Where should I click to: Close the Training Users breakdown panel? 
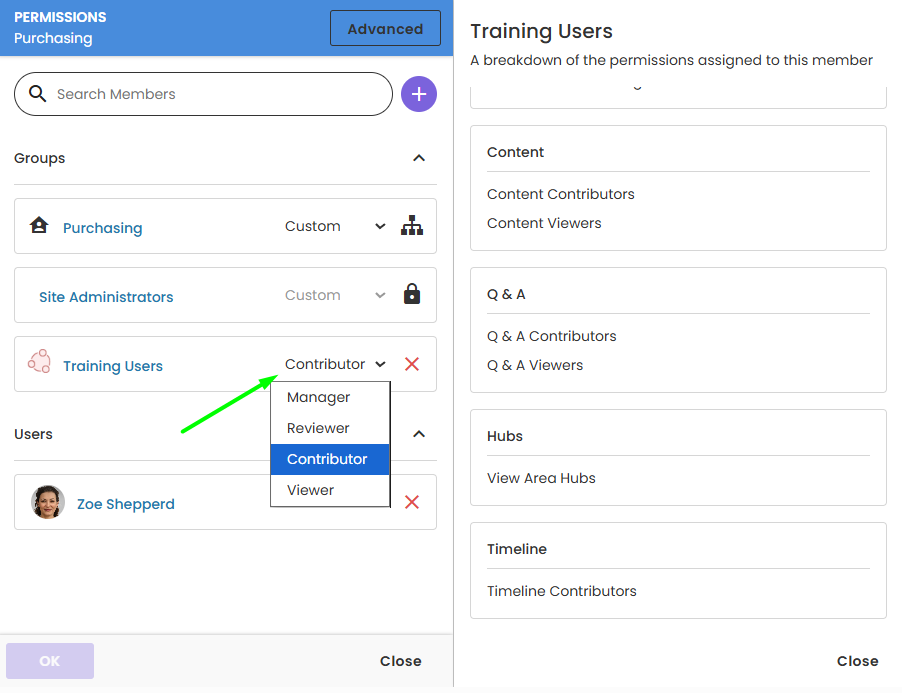click(x=857, y=661)
